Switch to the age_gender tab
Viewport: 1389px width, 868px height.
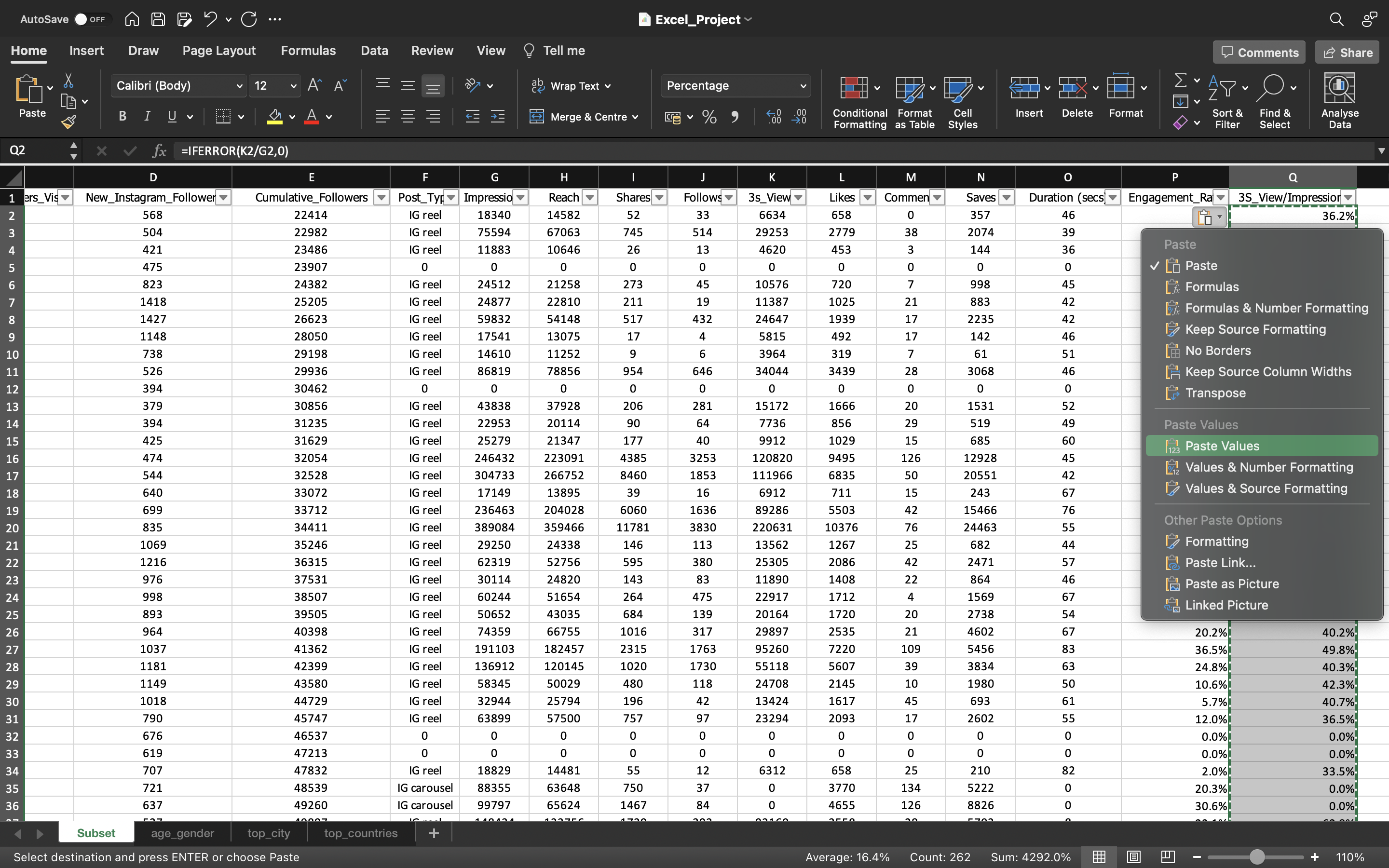tap(181, 833)
